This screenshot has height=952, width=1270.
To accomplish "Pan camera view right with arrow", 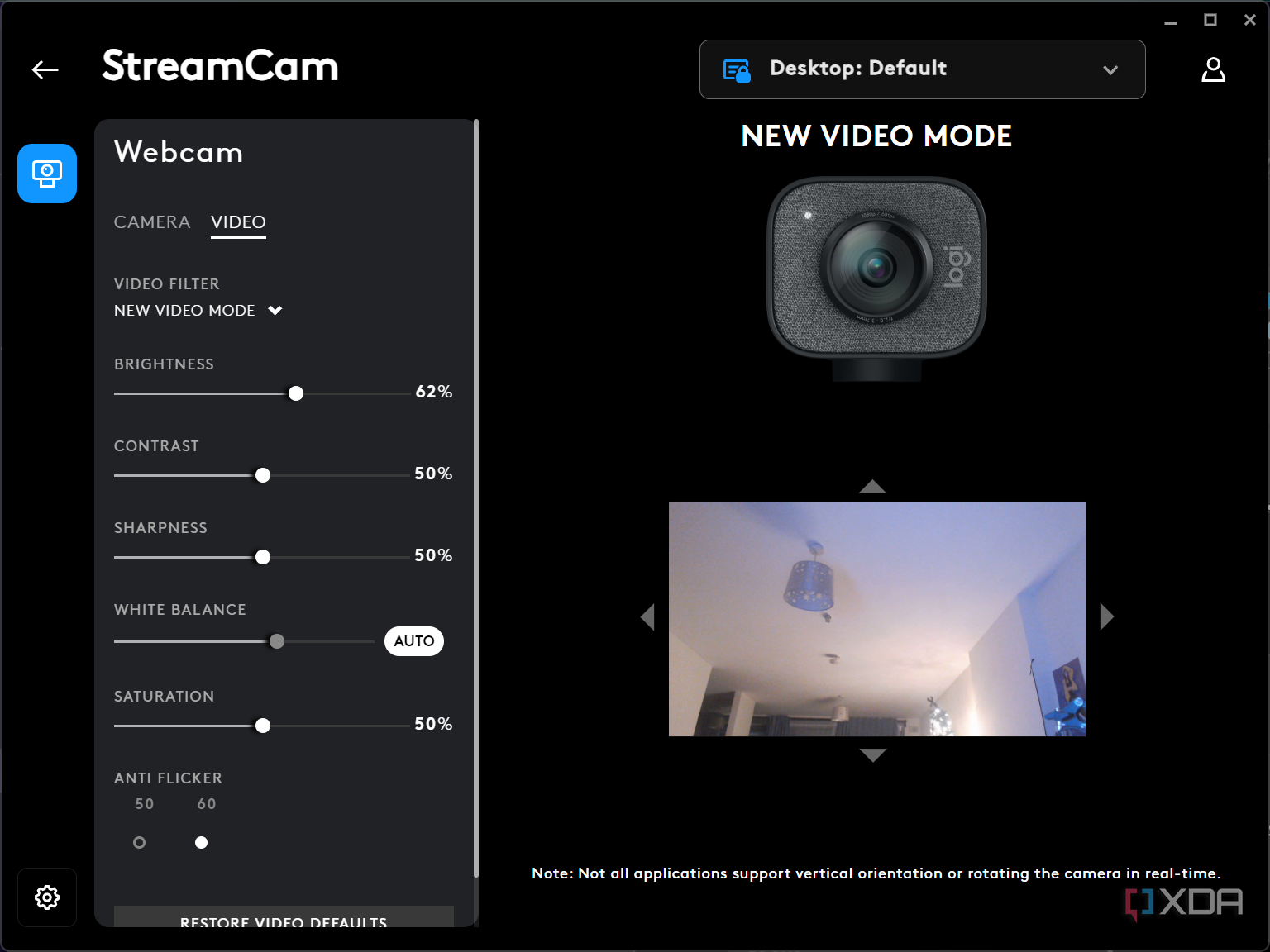I will click(x=1107, y=616).
